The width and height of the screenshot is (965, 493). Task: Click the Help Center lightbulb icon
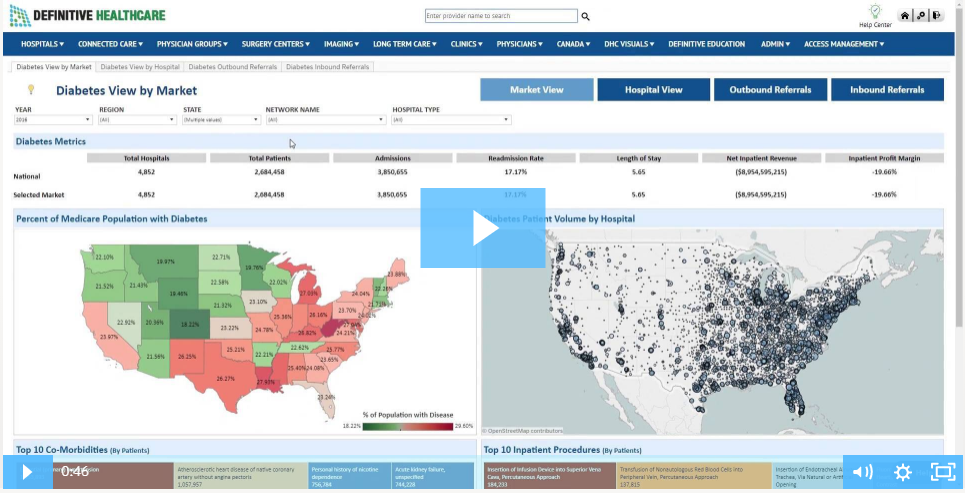[875, 12]
